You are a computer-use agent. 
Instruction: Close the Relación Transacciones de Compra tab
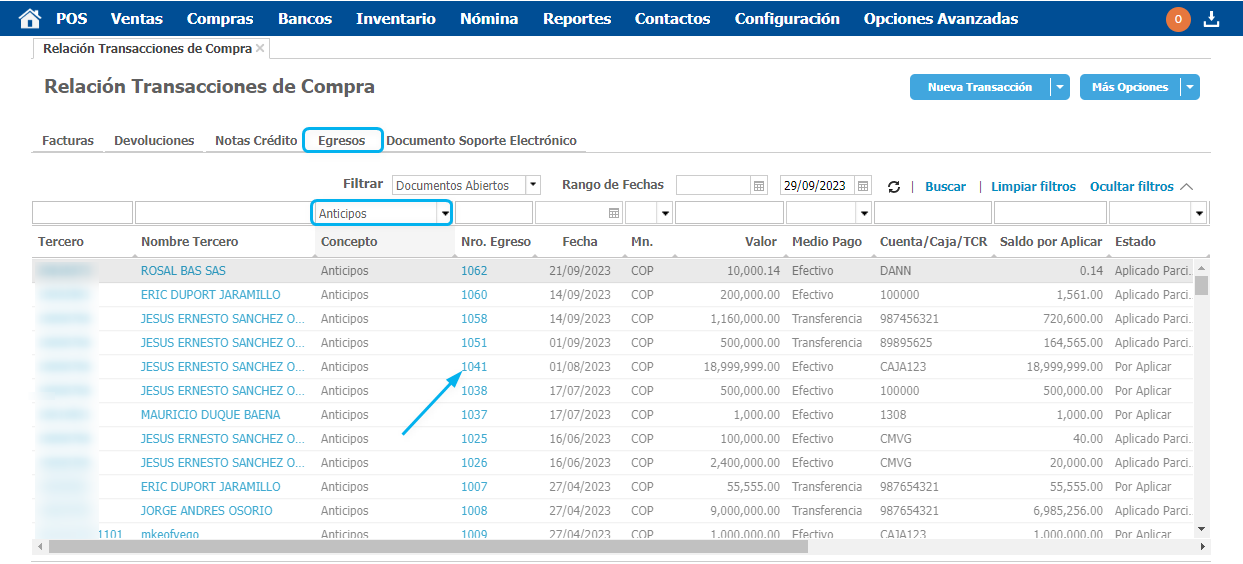point(260,48)
